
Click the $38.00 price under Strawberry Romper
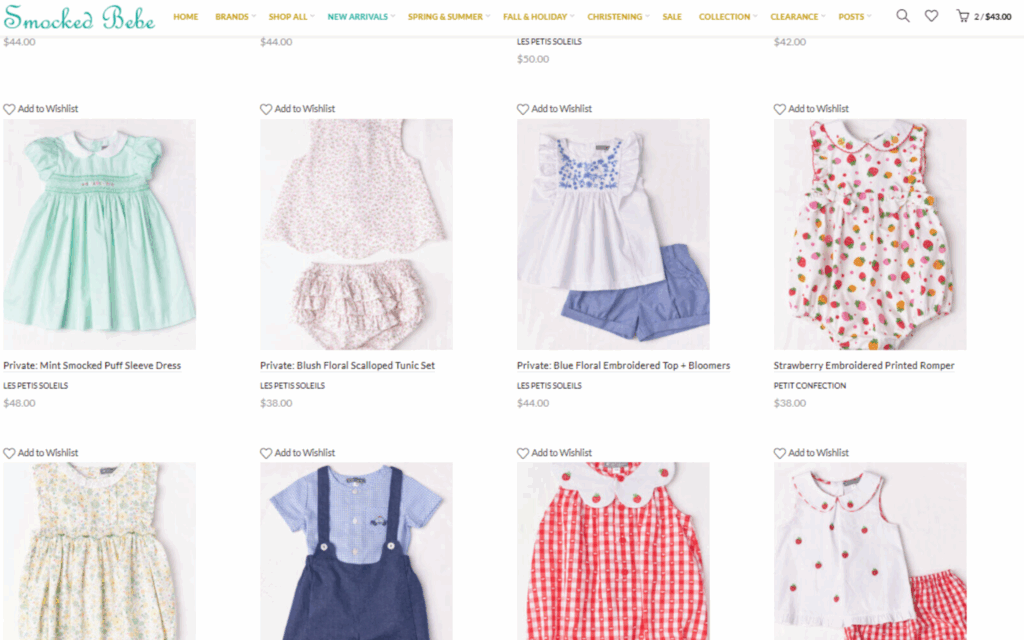pyautogui.click(x=790, y=404)
